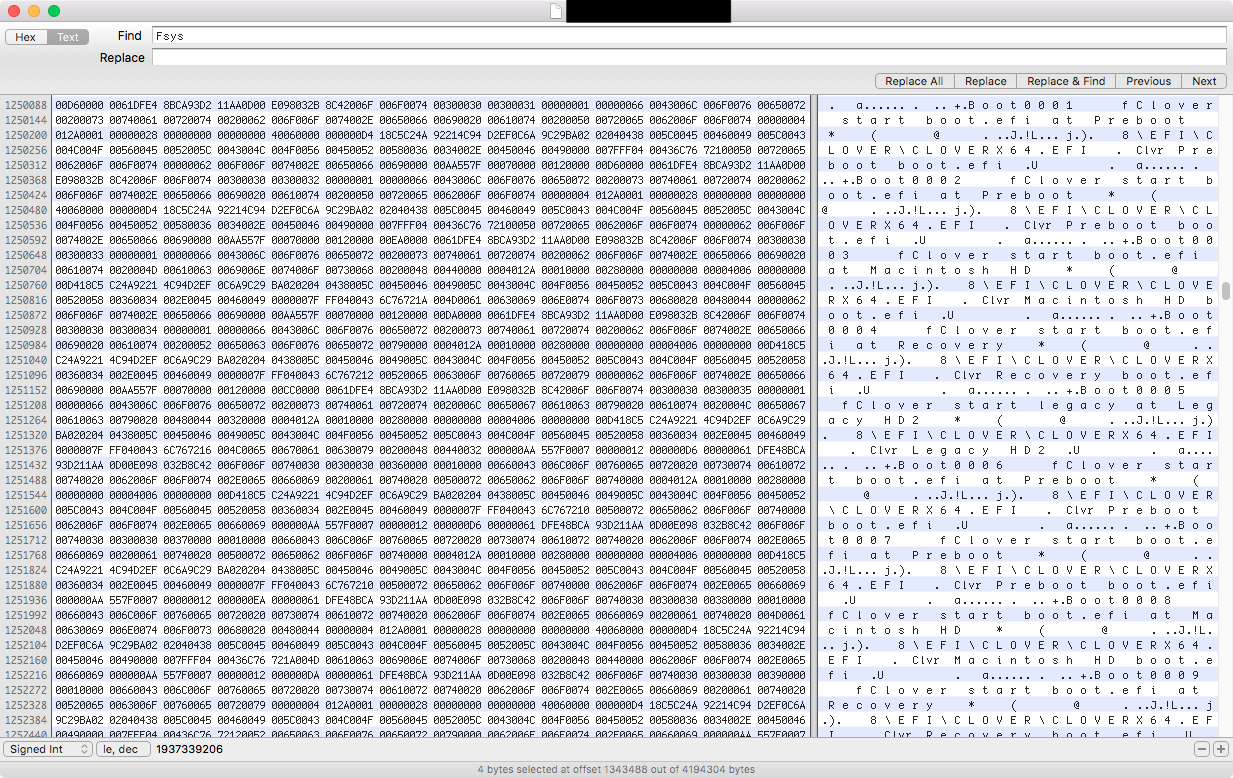Click line offset 1252048
This screenshot has width=1233, height=778.
click(x=25, y=630)
